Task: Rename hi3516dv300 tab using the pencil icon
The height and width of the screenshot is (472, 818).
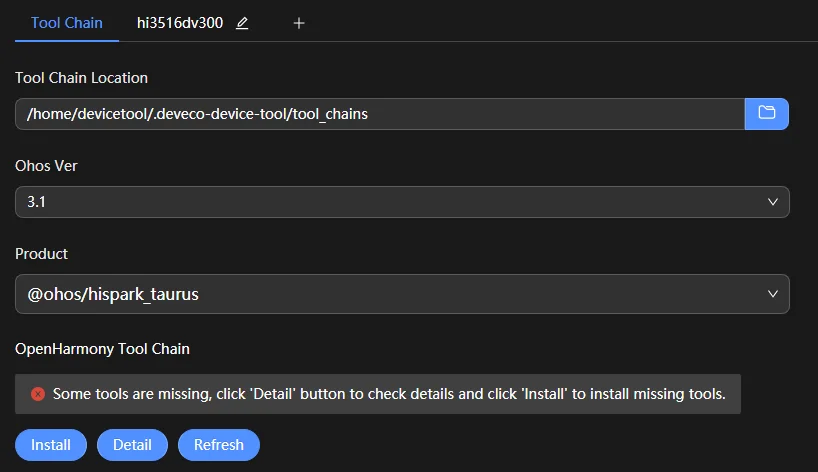Action: click(x=242, y=23)
